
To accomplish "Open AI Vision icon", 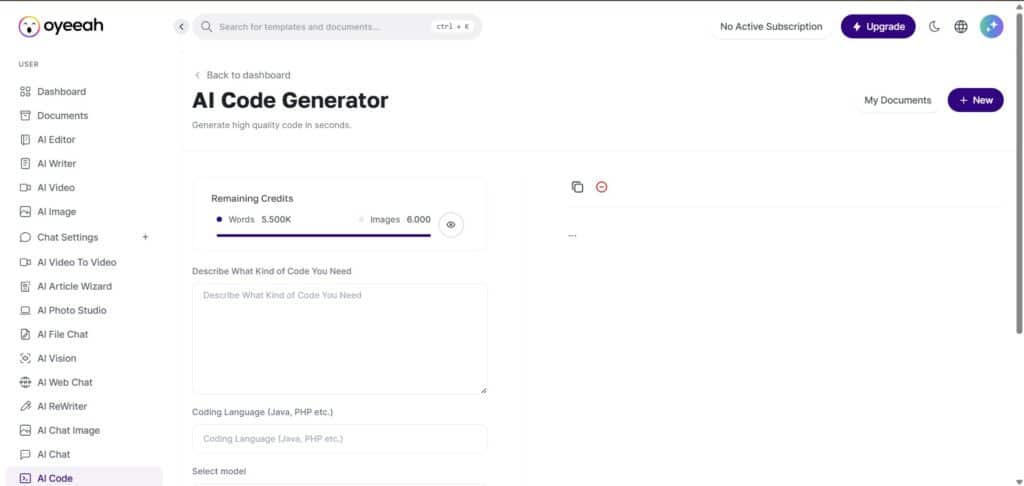I will click(25, 358).
